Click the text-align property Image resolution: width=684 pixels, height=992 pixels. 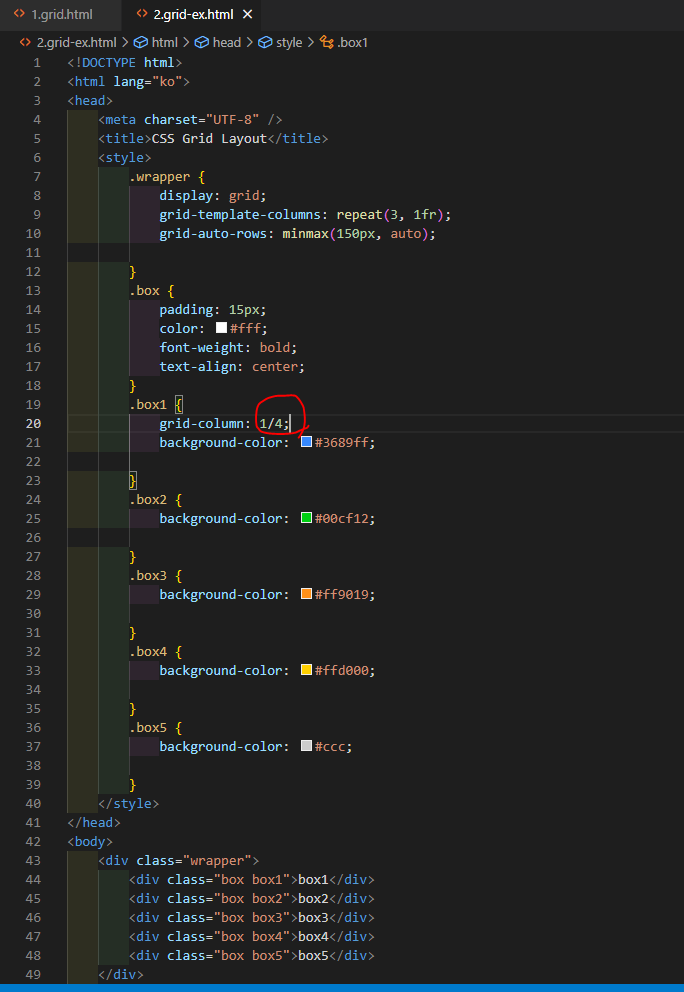(x=198, y=366)
